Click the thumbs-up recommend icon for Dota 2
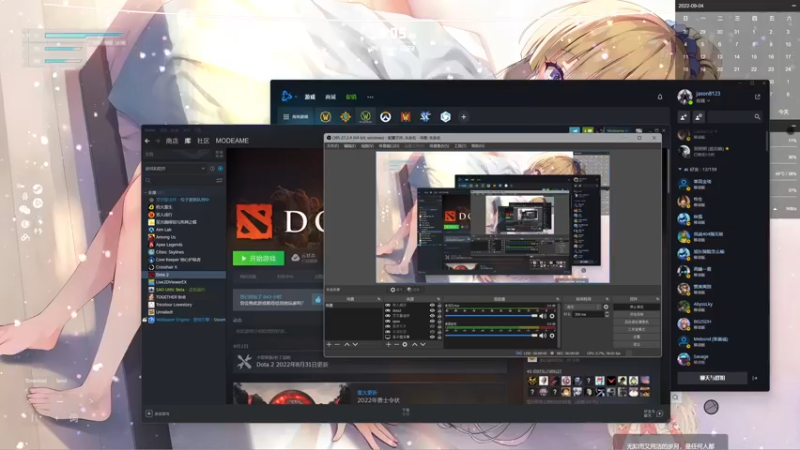Screen dimensions: 800x450 coord(318,299)
